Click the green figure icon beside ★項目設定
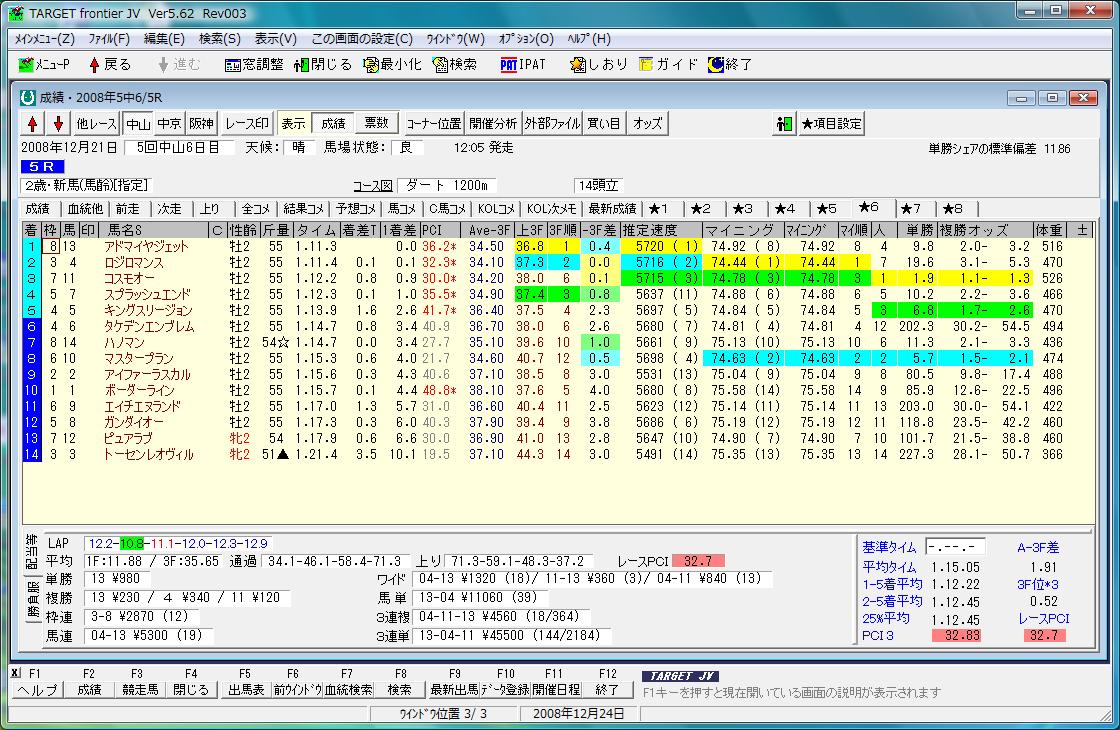Image resolution: width=1120 pixels, height=730 pixels. point(784,124)
